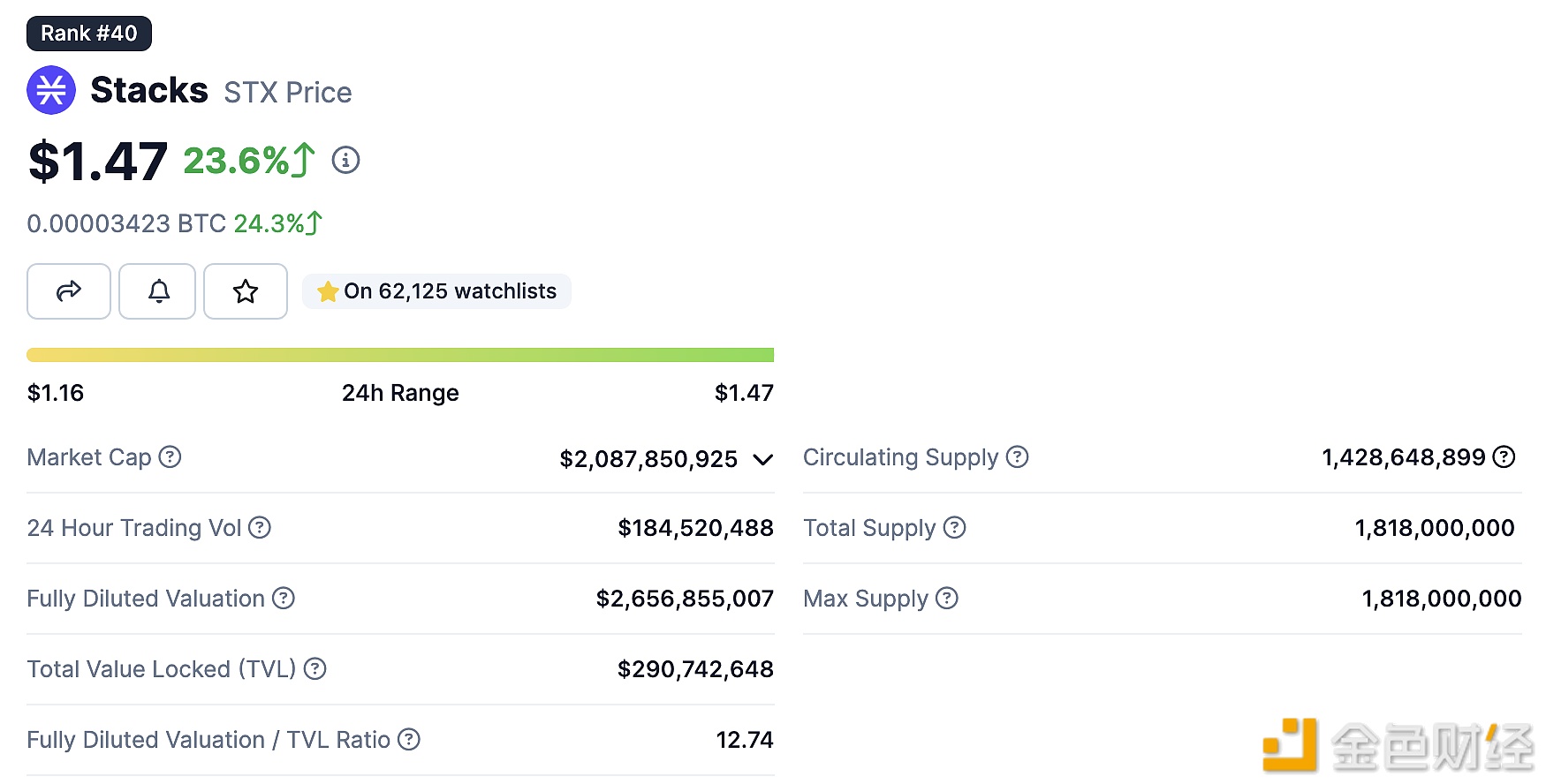The height and width of the screenshot is (784, 1546).
Task: Click Market Cap help question icon
Action: click(x=170, y=456)
